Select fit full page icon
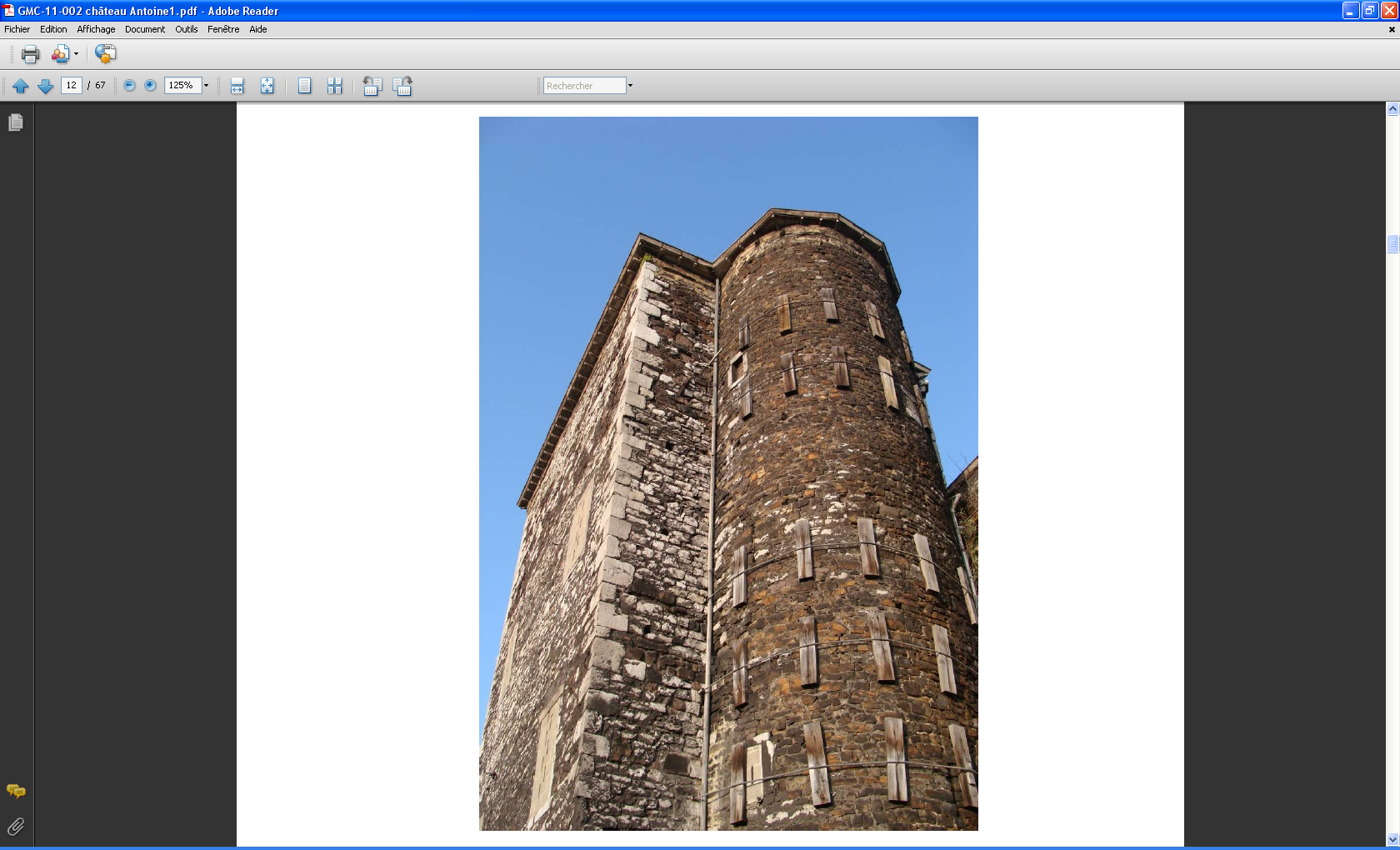1400x850 pixels. pos(267,86)
